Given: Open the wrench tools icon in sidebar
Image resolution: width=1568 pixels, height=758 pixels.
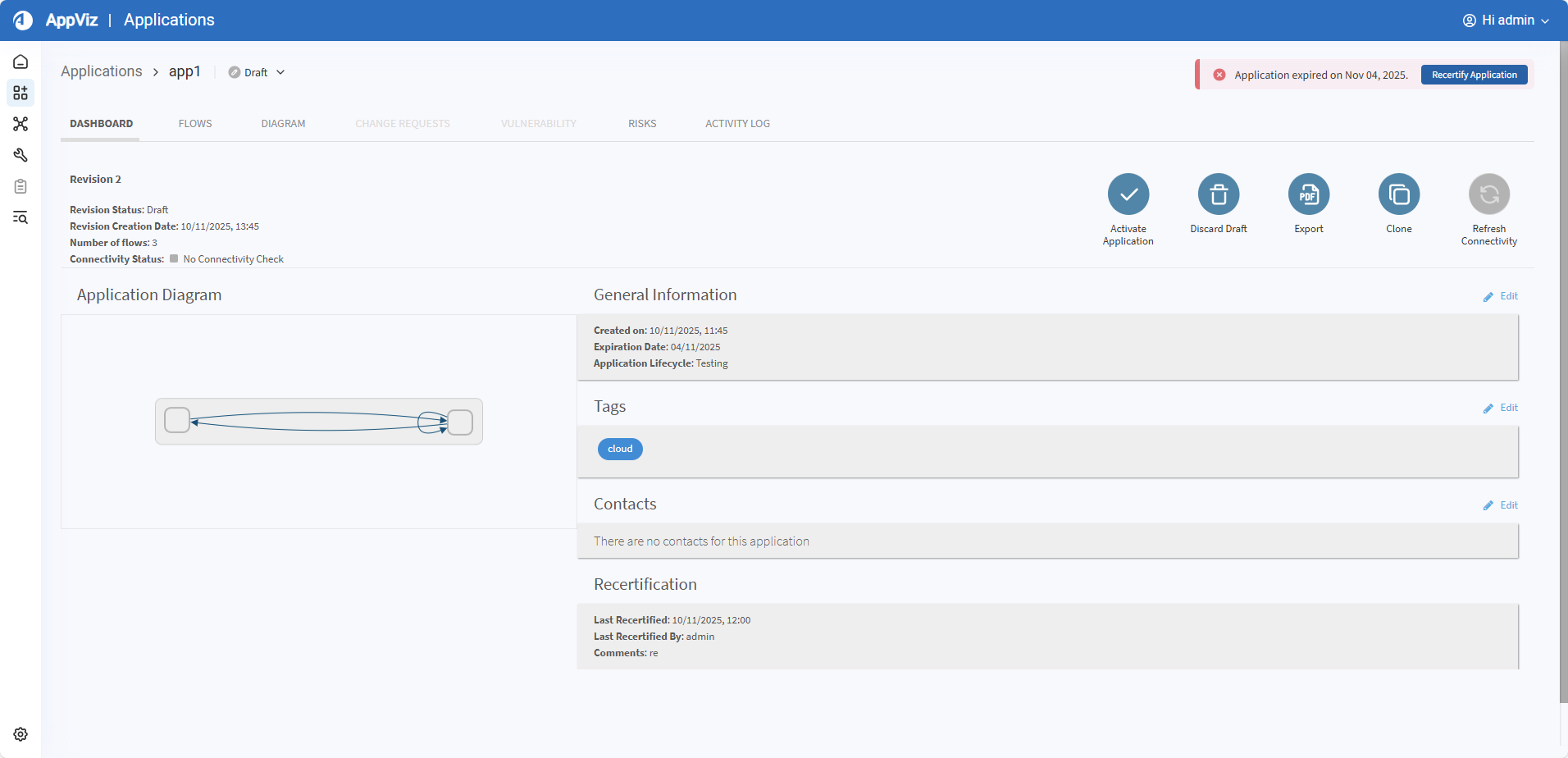Looking at the screenshot, I should tap(21, 155).
